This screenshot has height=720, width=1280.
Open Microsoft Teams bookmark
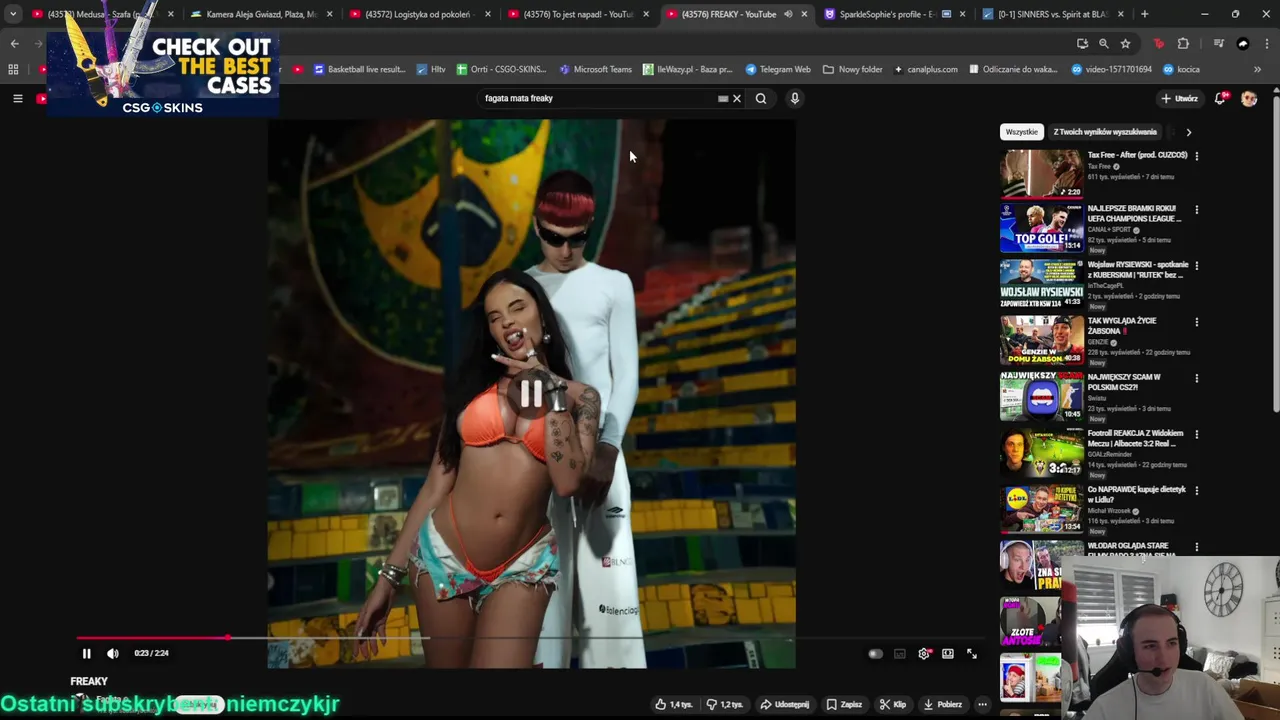(x=595, y=69)
